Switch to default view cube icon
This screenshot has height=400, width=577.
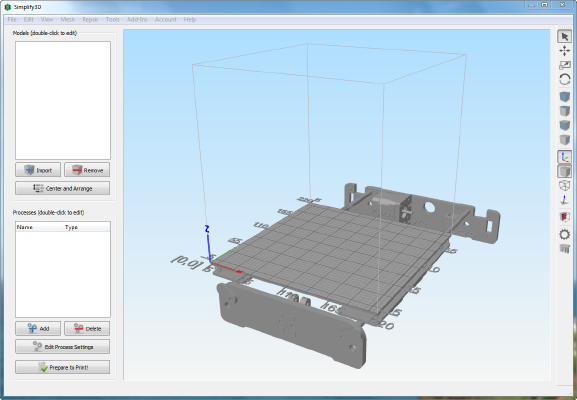tap(564, 97)
